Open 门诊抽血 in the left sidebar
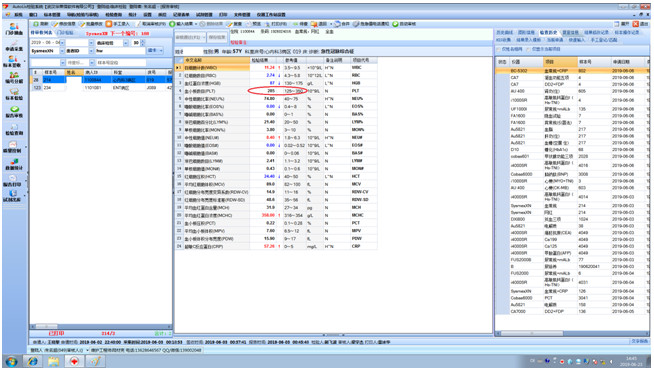 tap(14, 29)
